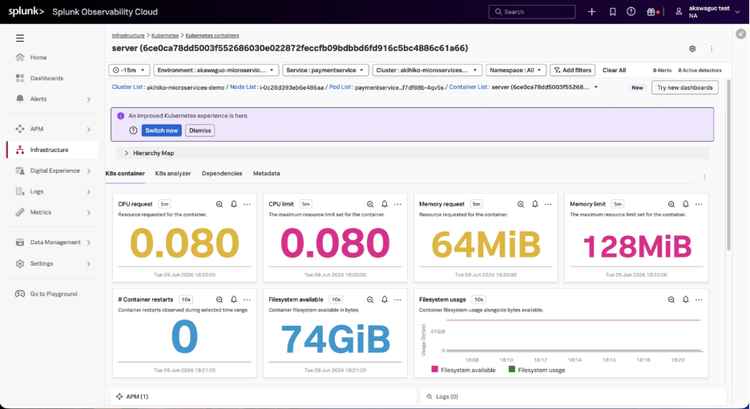The height and width of the screenshot is (409, 750).
Task: Zoom into the Memory request chart
Action: pyautogui.click(x=520, y=204)
